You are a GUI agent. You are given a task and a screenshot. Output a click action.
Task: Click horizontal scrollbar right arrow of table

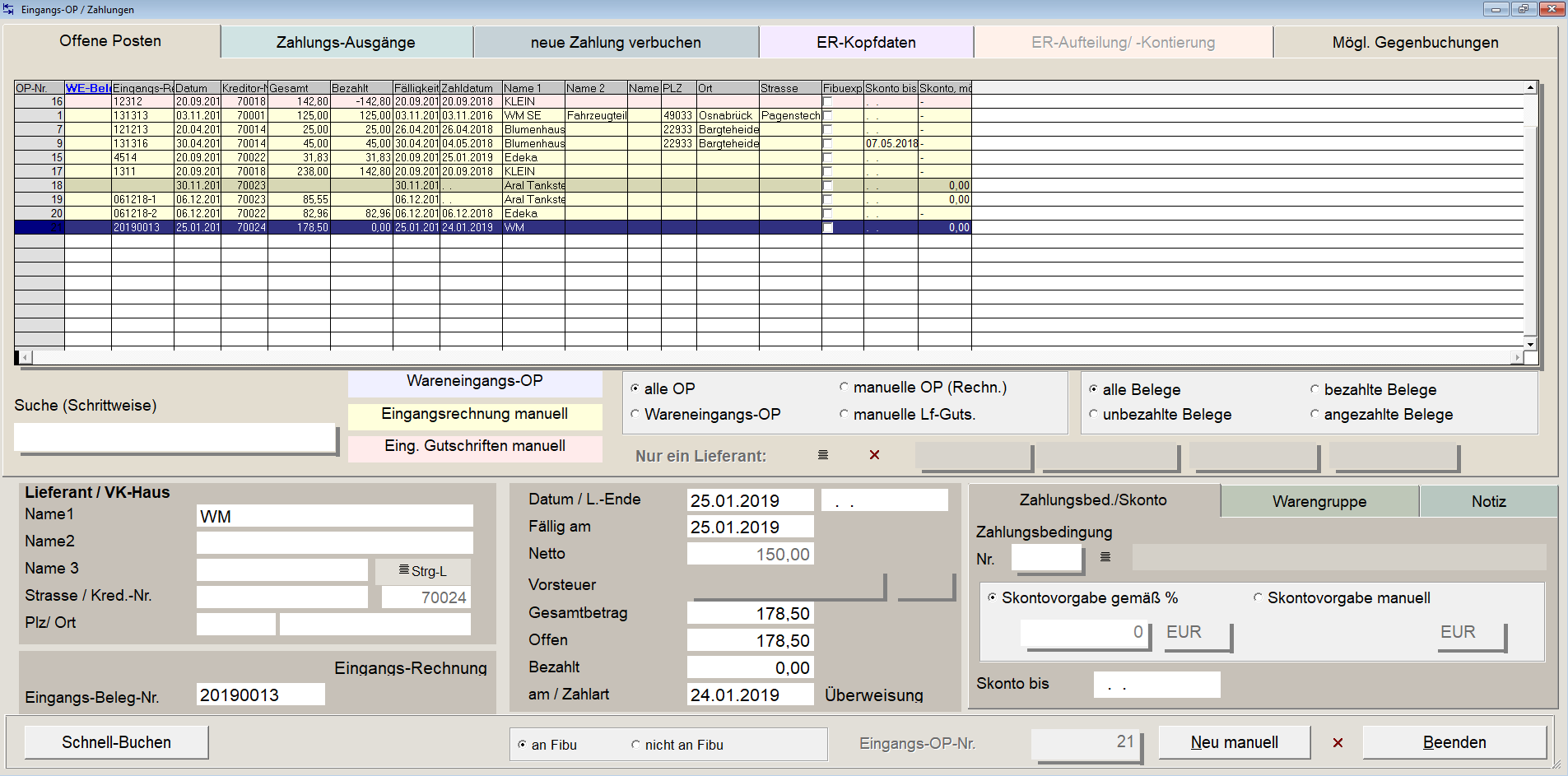1517,357
